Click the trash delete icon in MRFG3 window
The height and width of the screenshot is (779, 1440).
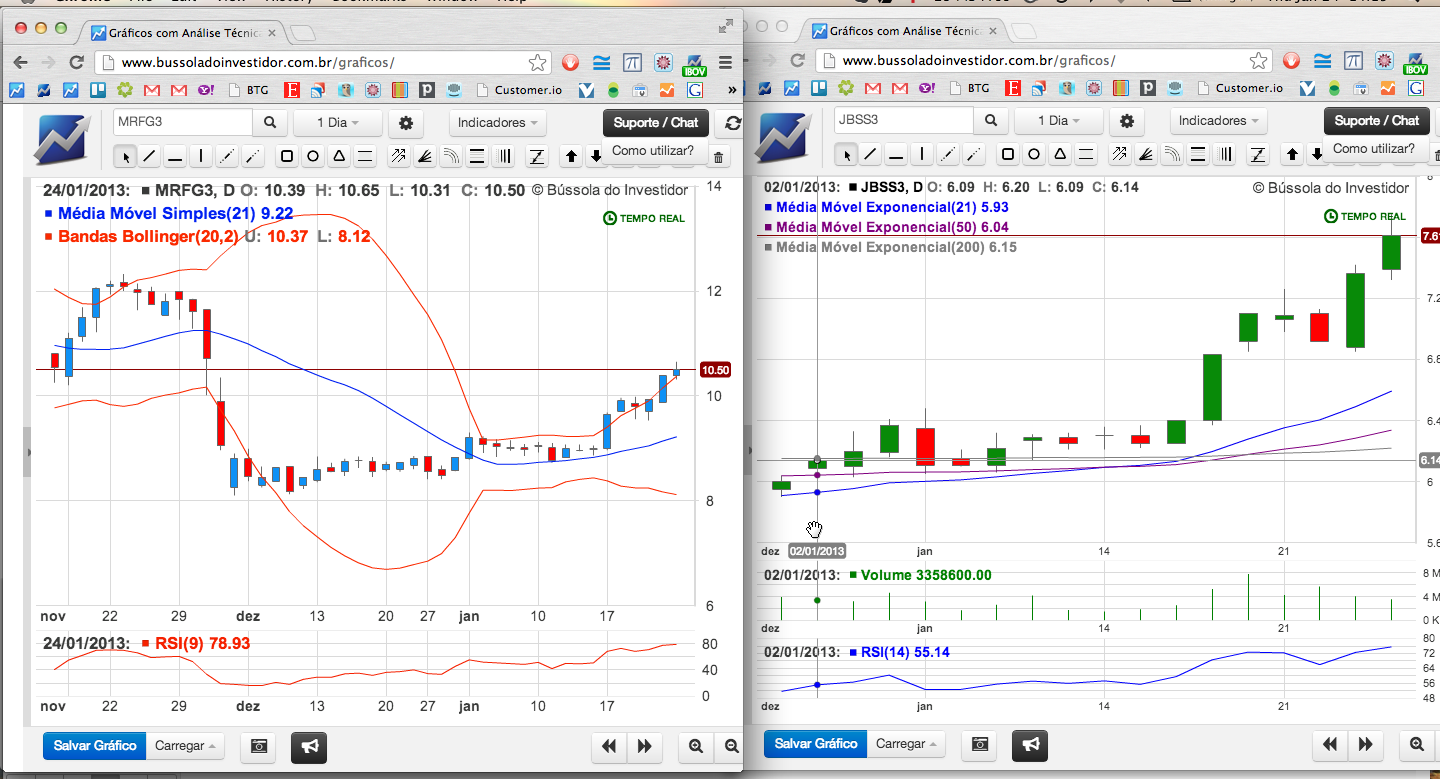[x=720, y=156]
